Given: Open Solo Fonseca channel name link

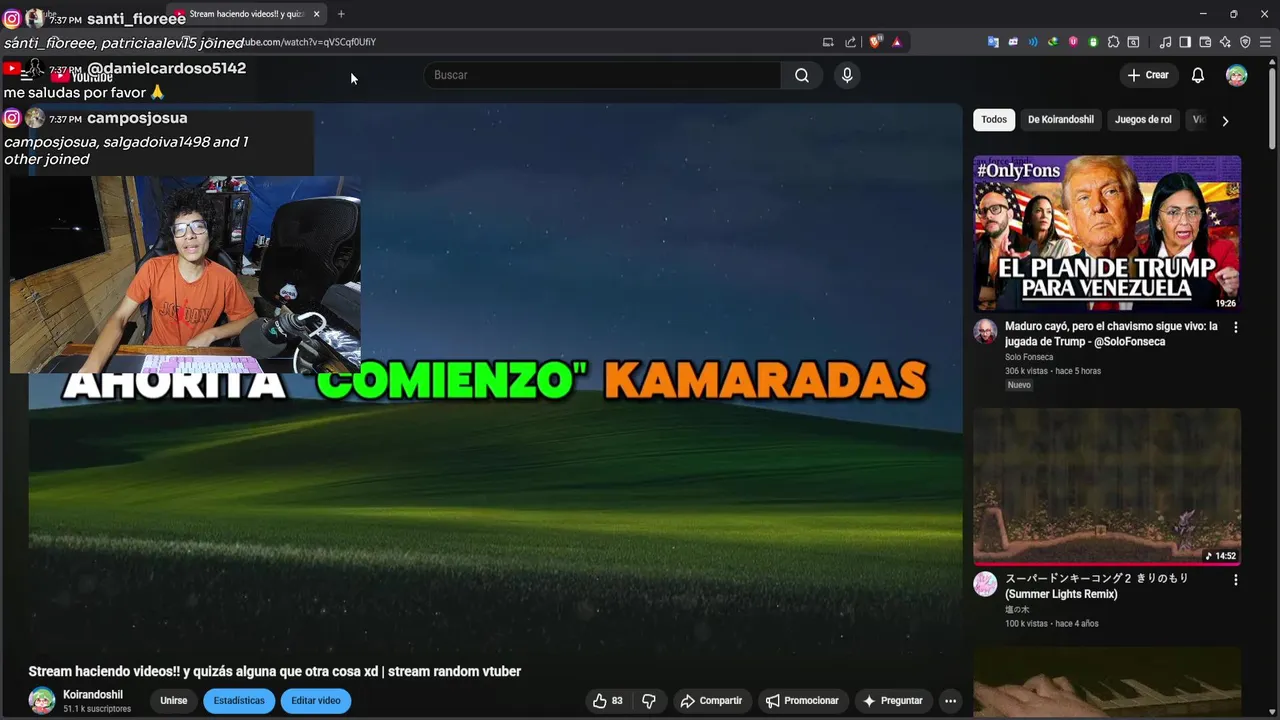Looking at the screenshot, I should (x=1029, y=357).
